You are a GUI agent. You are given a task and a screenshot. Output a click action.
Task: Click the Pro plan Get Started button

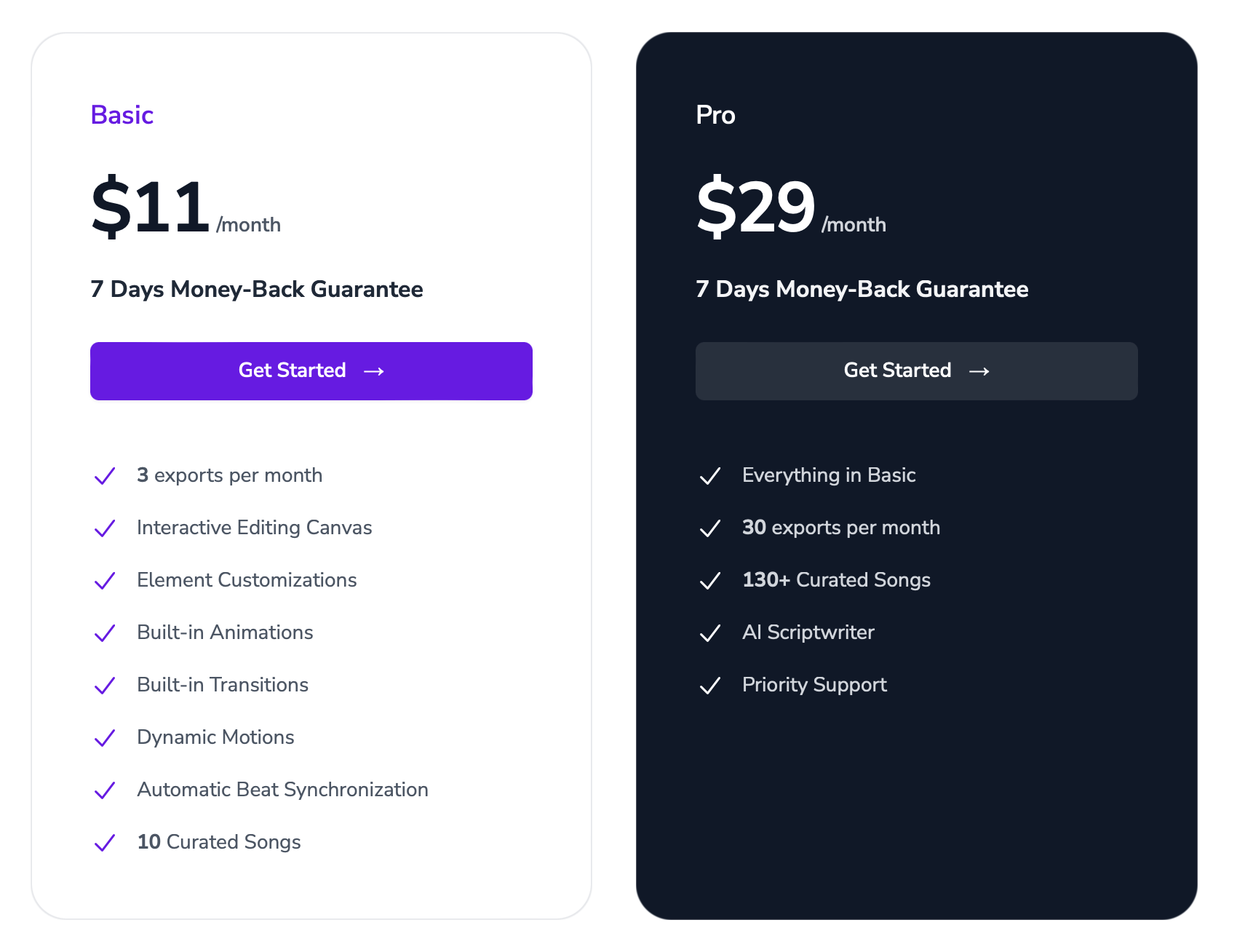[917, 371]
